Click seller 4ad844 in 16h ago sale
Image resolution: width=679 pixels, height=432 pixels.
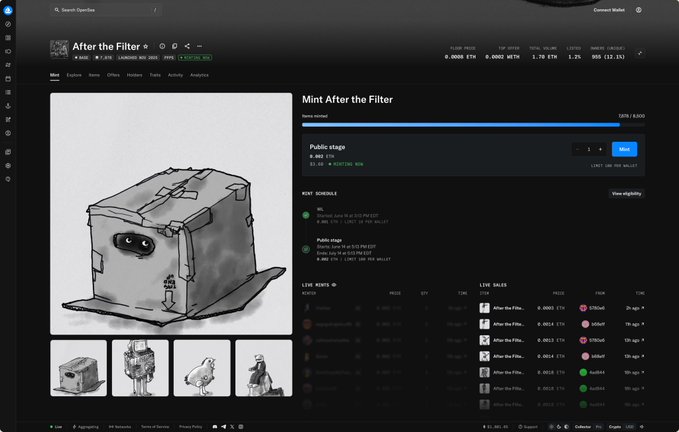(x=592, y=372)
